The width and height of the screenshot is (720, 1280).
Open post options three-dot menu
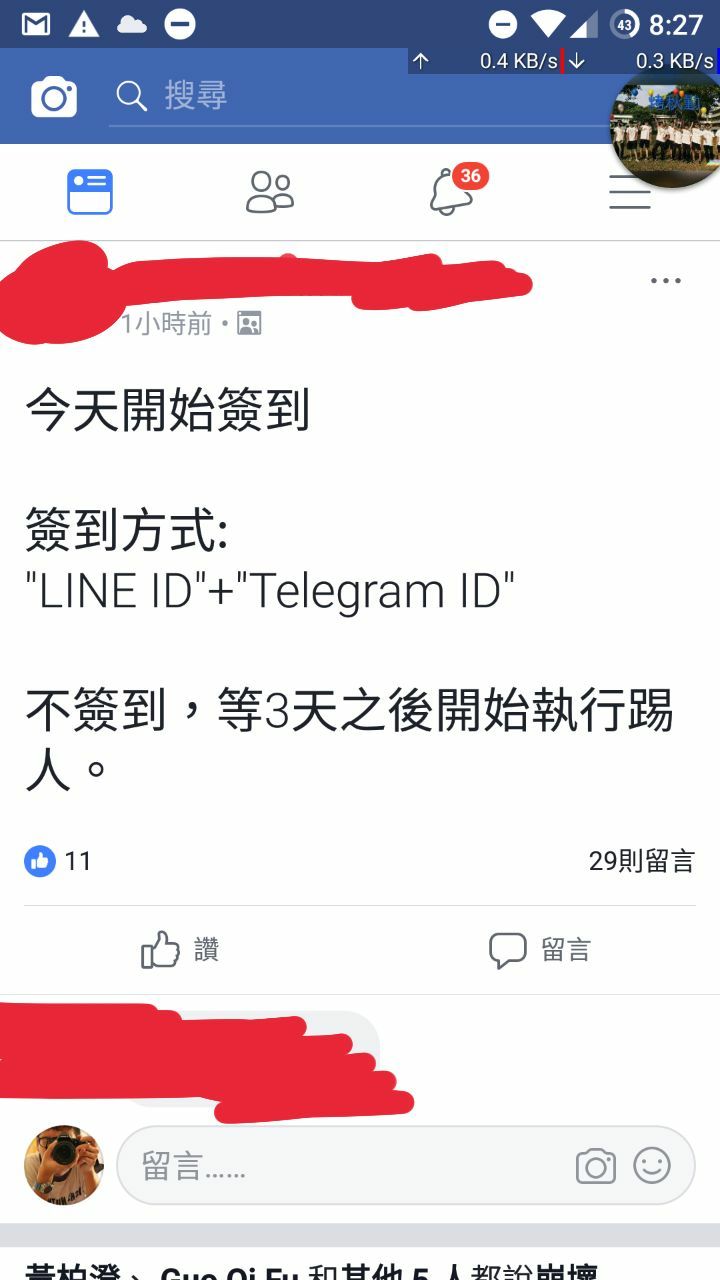coord(665,281)
